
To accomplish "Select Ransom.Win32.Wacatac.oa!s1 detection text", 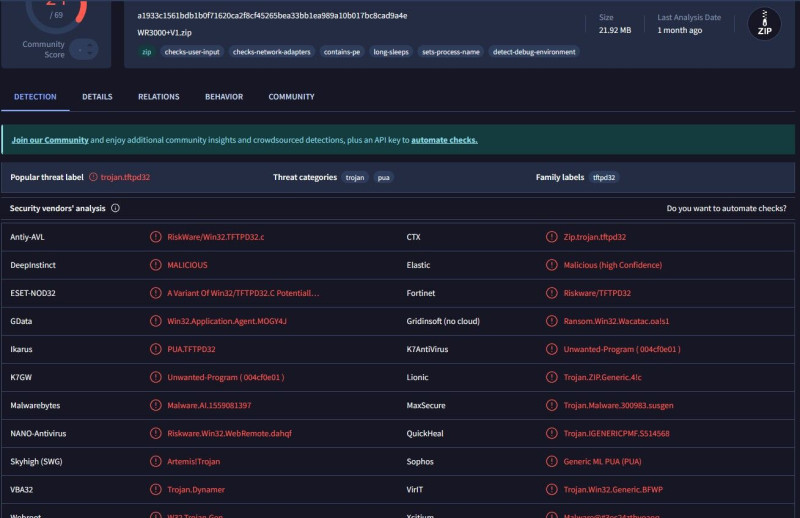I will [616, 321].
